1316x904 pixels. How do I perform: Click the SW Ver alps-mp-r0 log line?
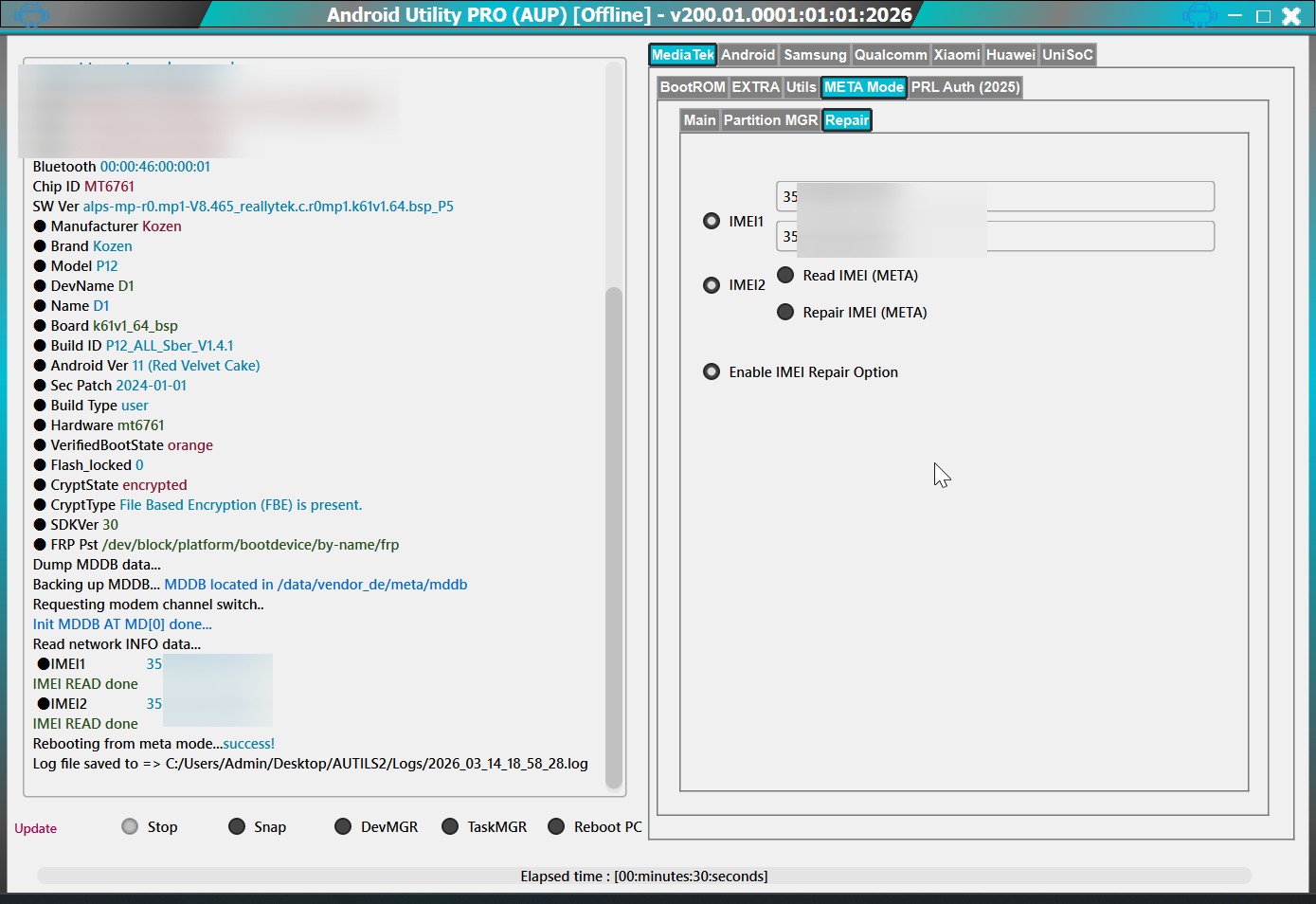(243, 207)
